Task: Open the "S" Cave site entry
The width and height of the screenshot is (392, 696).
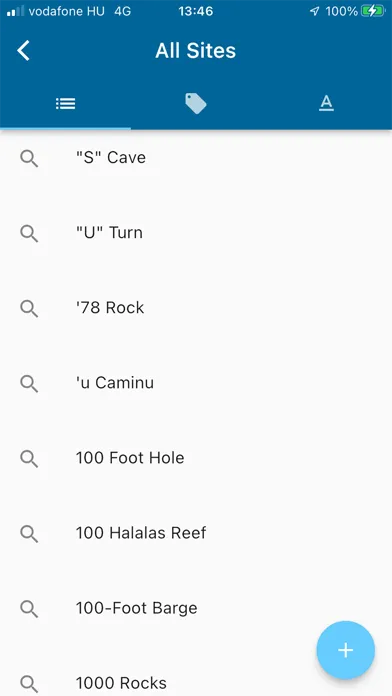Action: [x=196, y=158]
